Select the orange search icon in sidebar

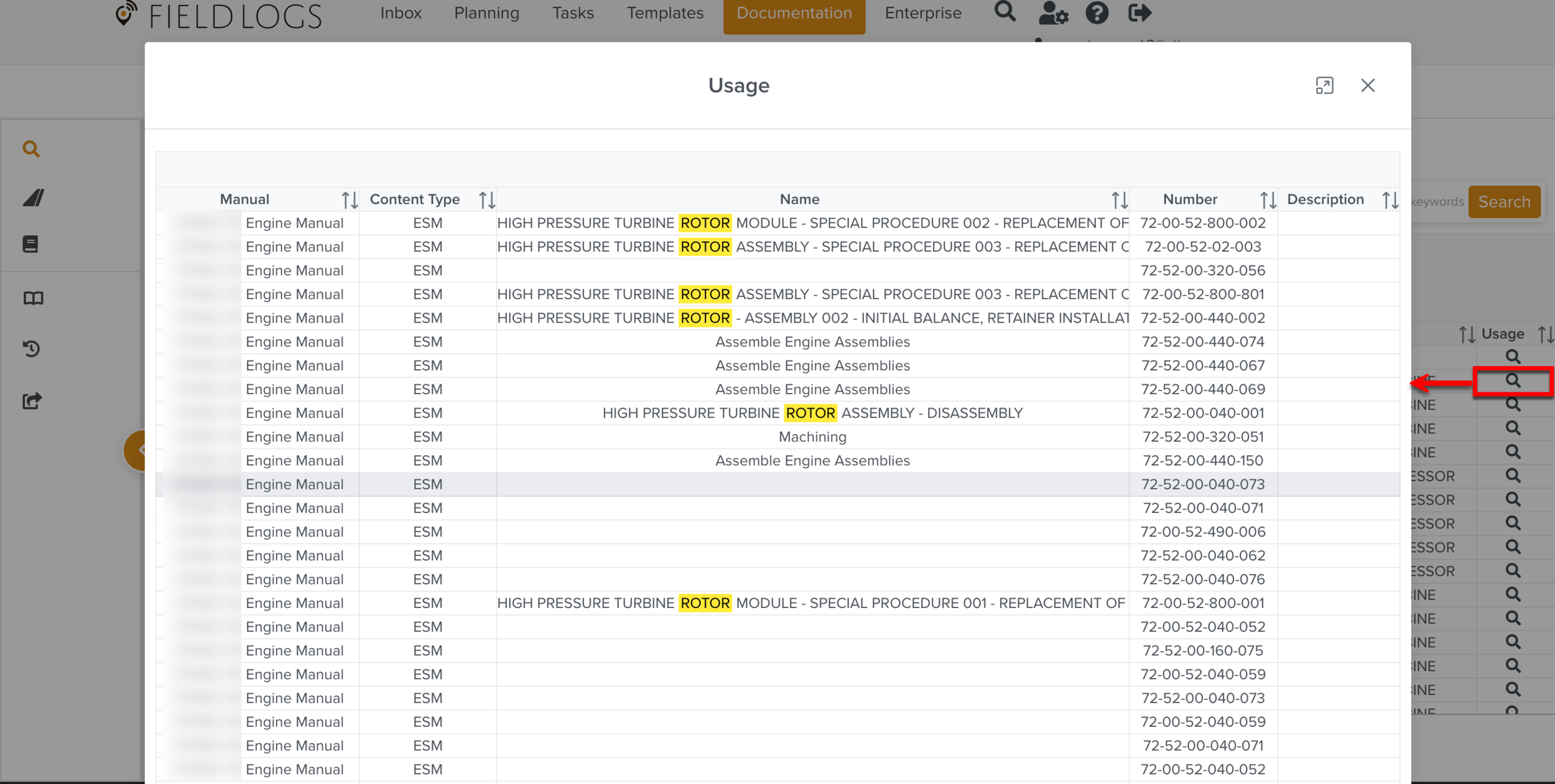tap(31, 149)
